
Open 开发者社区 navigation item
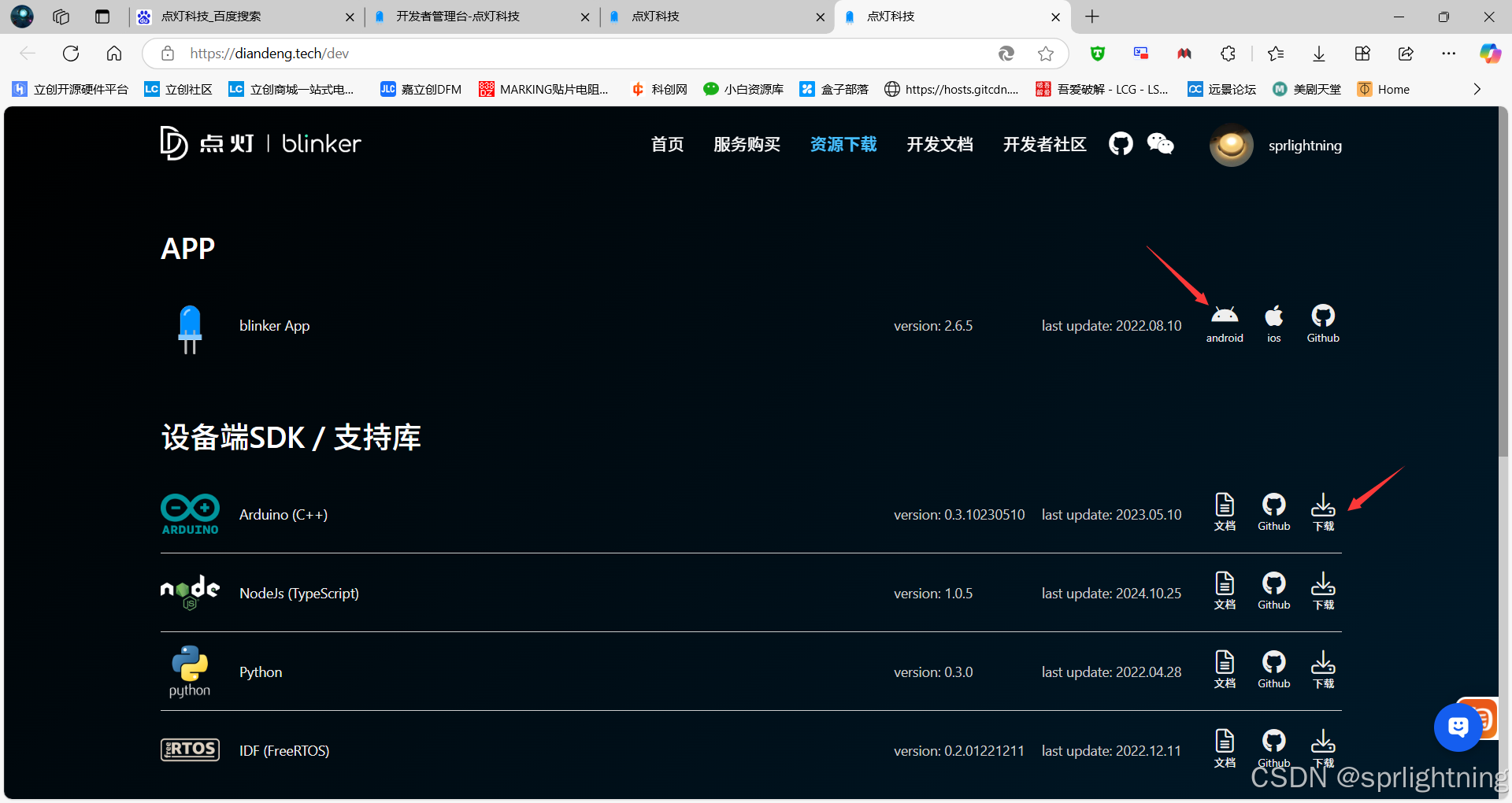tap(1044, 144)
